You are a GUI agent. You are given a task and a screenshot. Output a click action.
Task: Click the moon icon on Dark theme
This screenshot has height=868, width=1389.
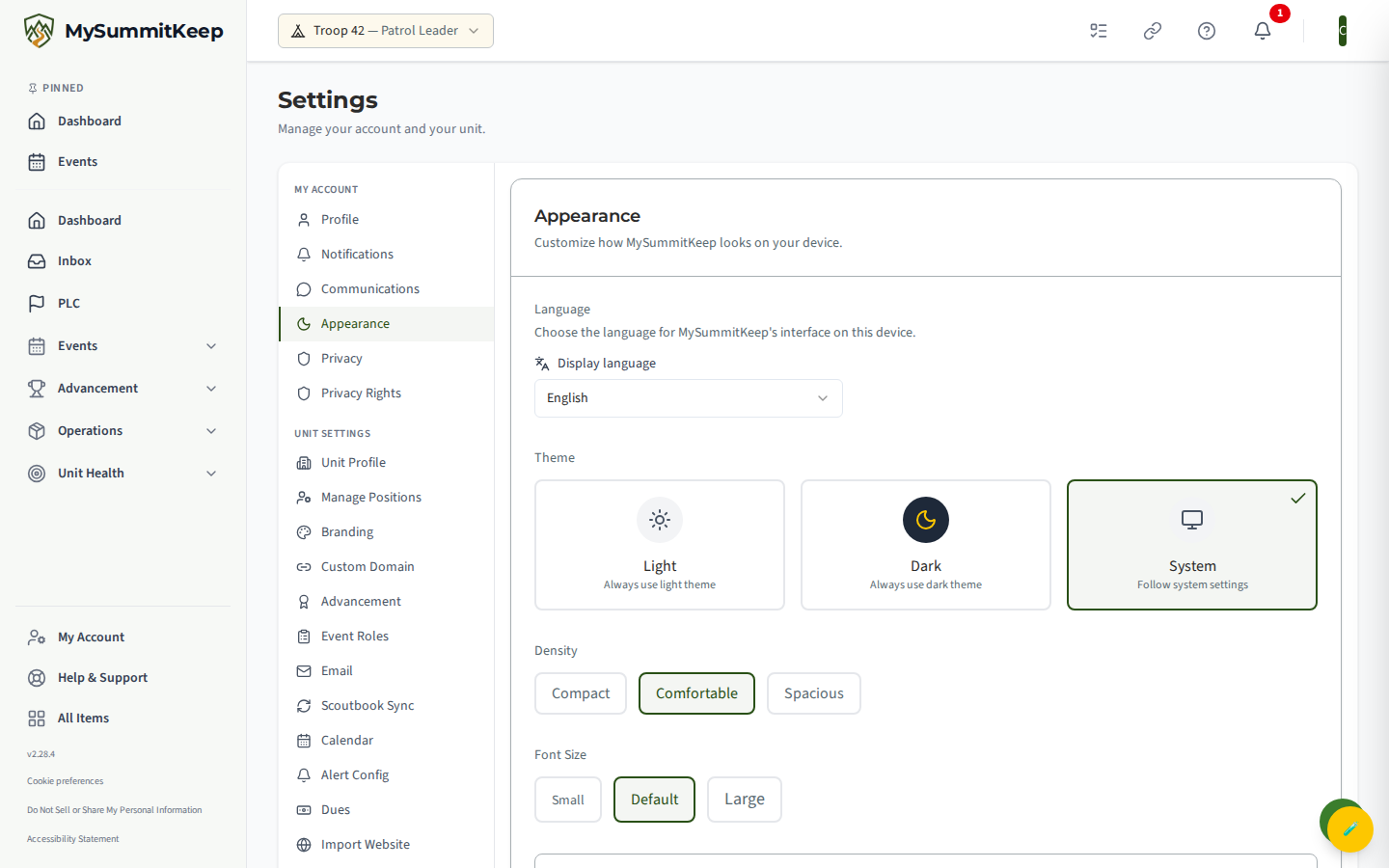(926, 520)
